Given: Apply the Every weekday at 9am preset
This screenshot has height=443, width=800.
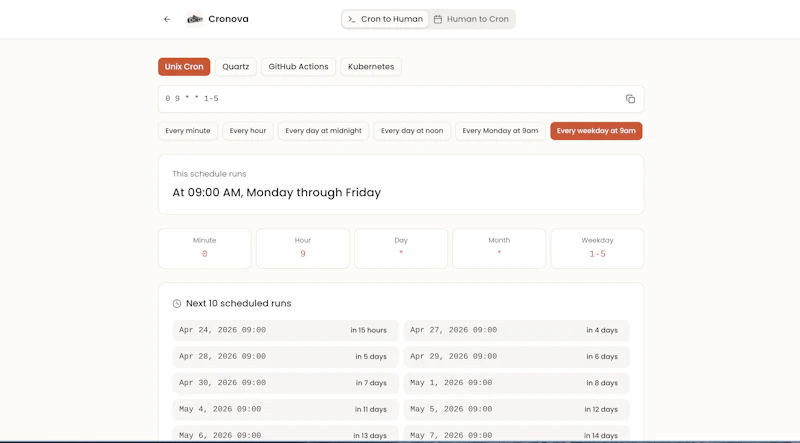Looking at the screenshot, I should coord(596,131).
